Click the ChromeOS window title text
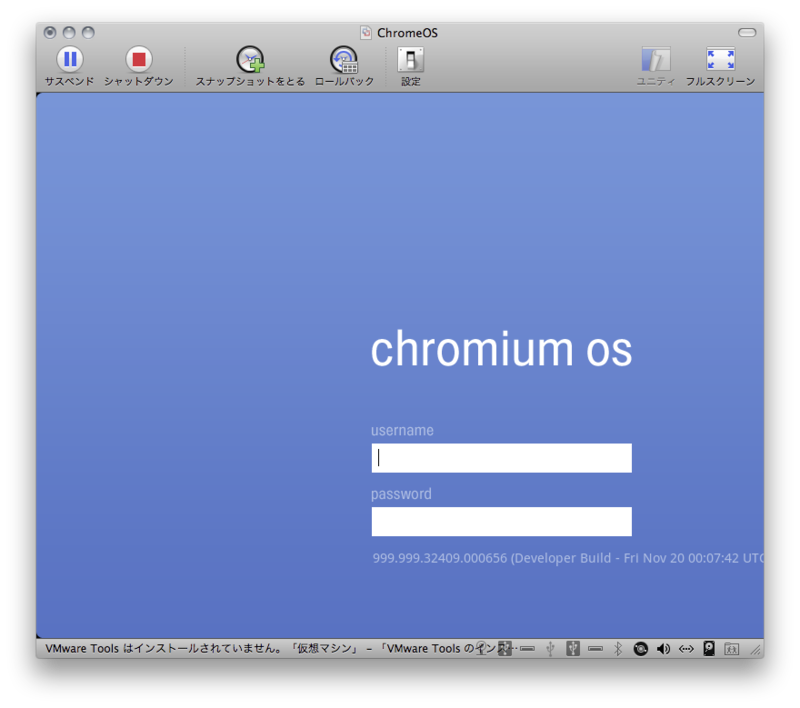The image size is (800, 708). click(x=407, y=33)
